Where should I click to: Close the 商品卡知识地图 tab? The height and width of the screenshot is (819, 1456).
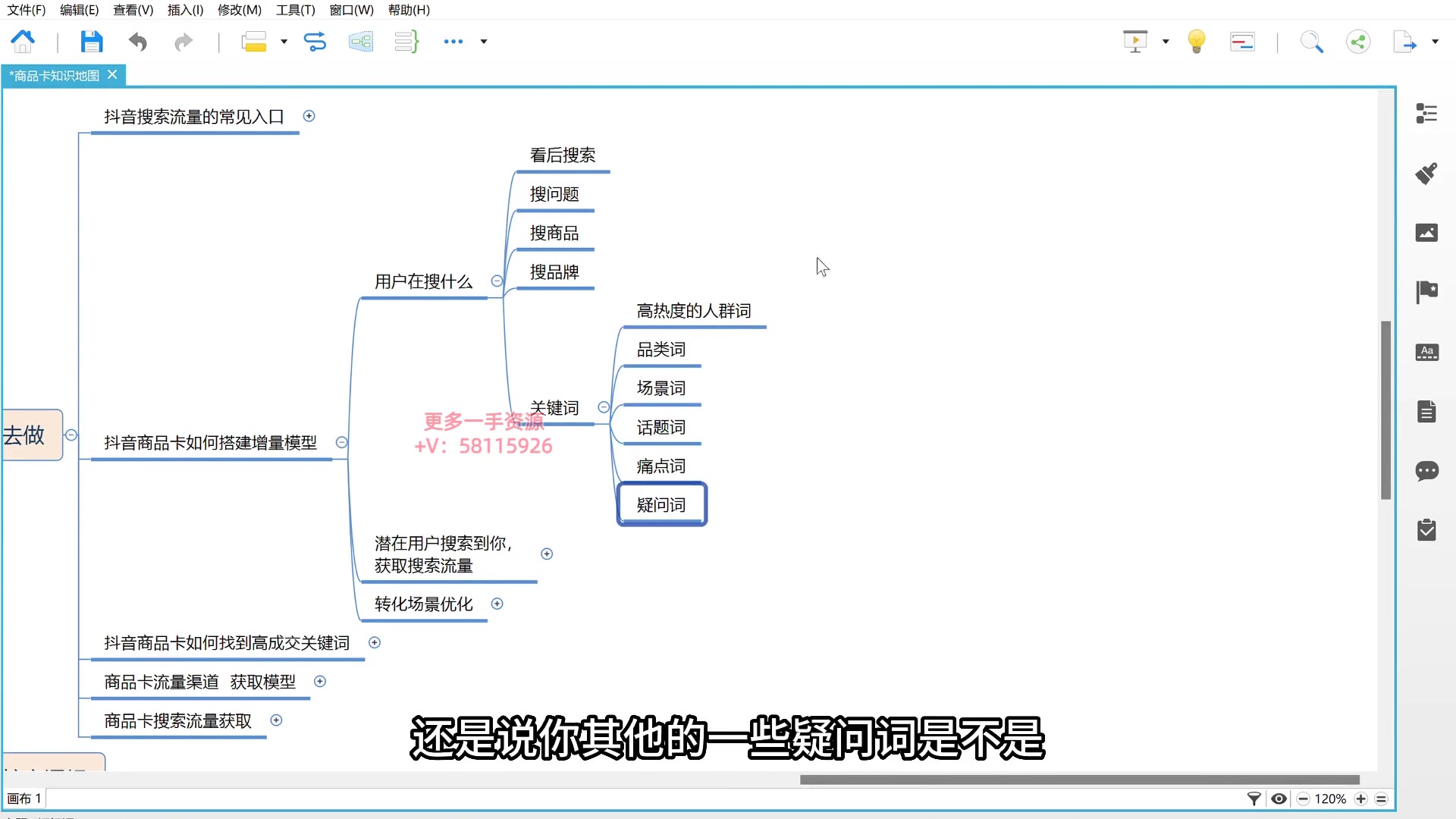coord(112,74)
